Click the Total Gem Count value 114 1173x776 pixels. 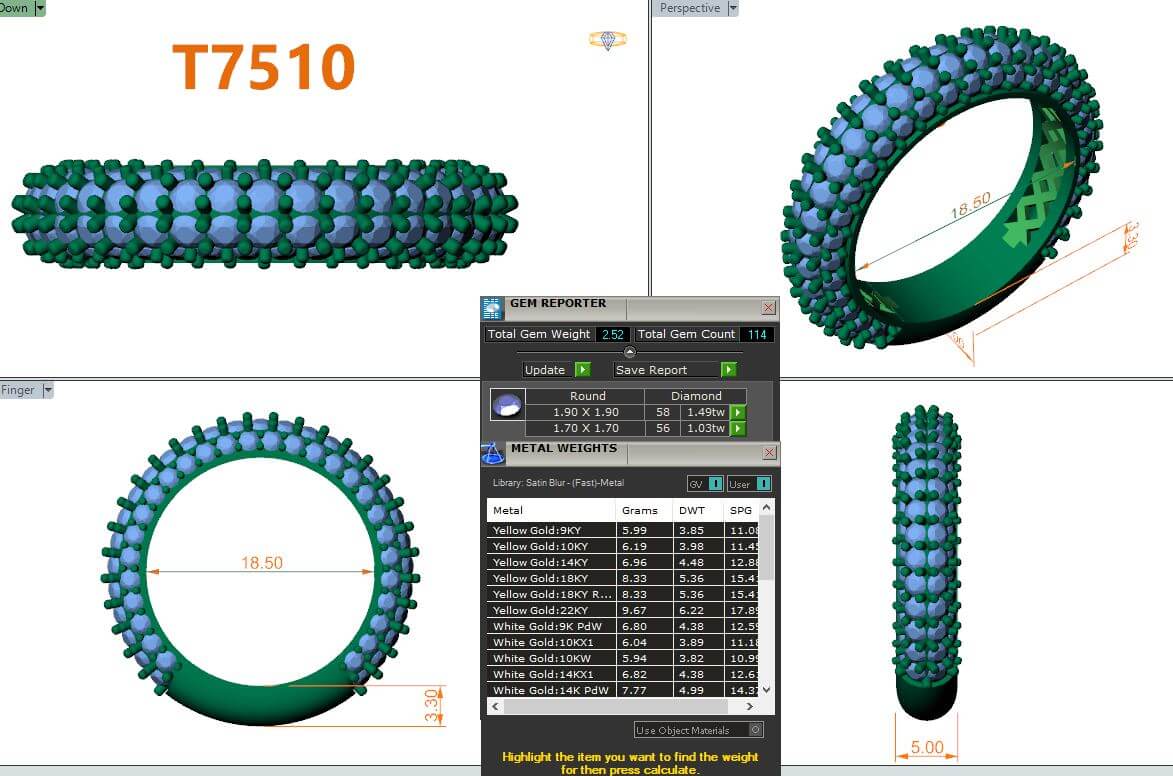point(757,334)
